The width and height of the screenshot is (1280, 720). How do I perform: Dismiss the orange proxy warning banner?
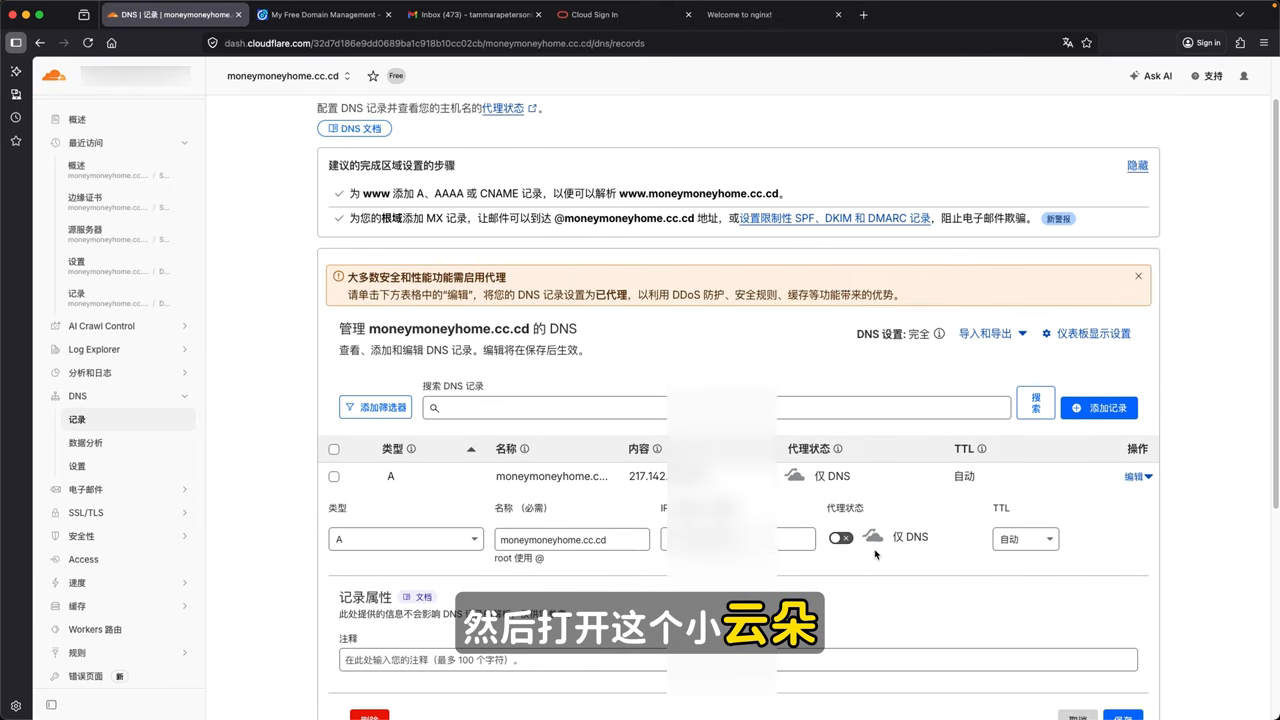1138,276
